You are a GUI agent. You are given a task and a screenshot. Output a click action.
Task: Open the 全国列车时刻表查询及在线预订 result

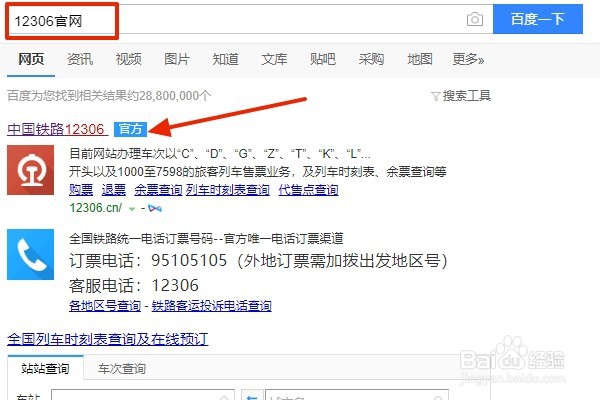[108, 340]
